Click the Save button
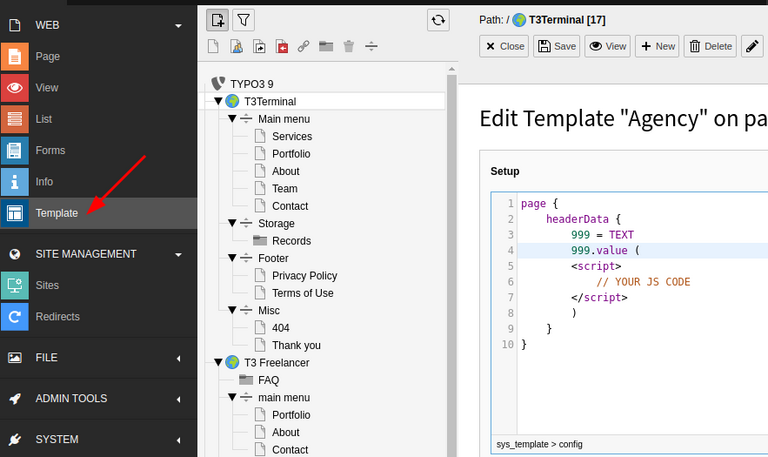 coord(556,46)
